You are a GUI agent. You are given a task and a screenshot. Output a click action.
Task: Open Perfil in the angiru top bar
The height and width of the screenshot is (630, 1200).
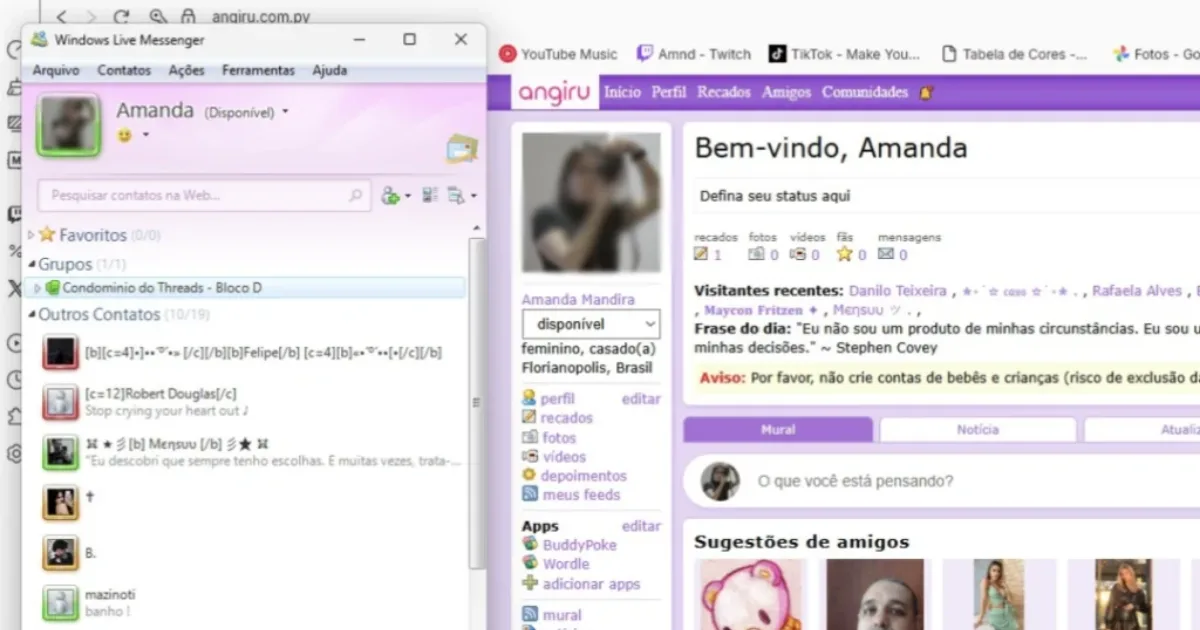tap(669, 92)
